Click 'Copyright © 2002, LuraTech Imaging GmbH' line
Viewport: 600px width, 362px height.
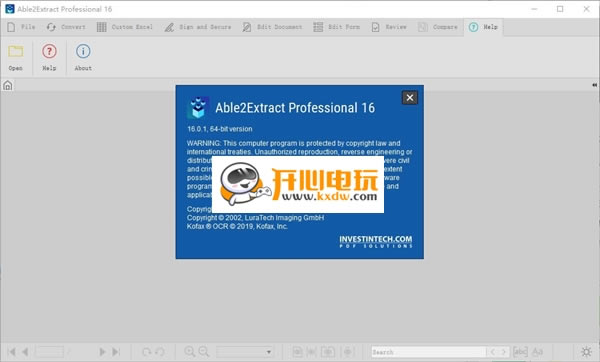click(x=255, y=218)
